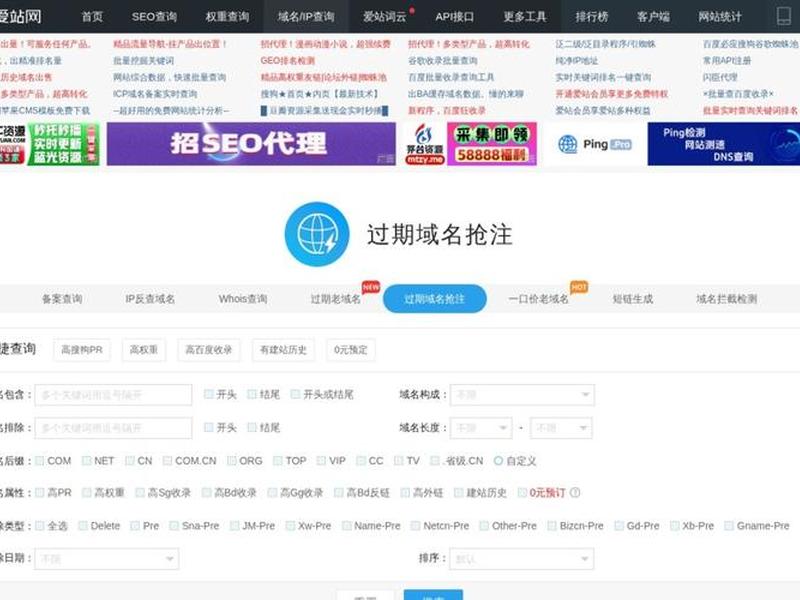
Task: Switch to 备案查询 tab
Action: [x=62, y=299]
